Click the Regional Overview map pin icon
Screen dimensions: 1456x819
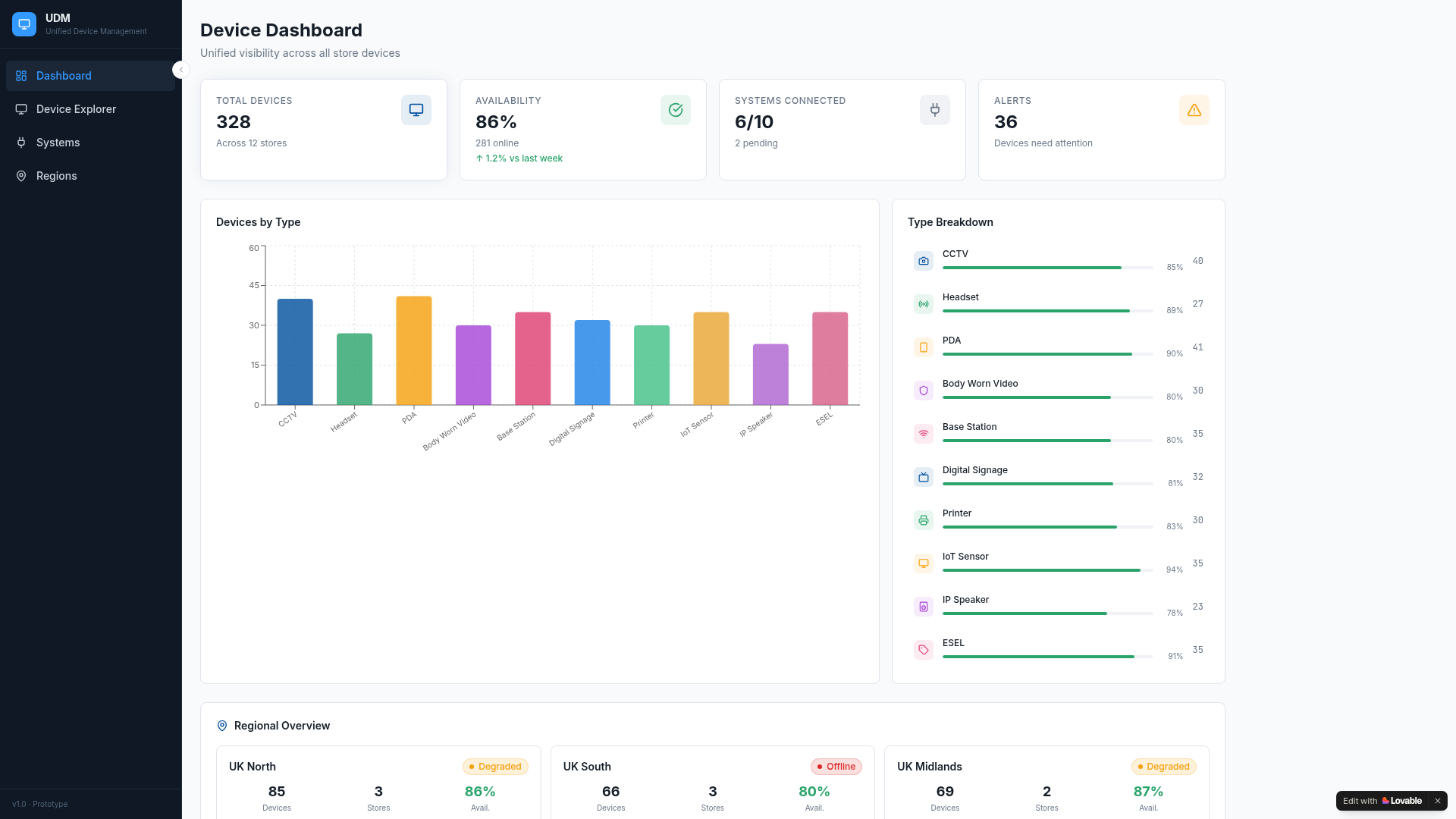tap(222, 726)
